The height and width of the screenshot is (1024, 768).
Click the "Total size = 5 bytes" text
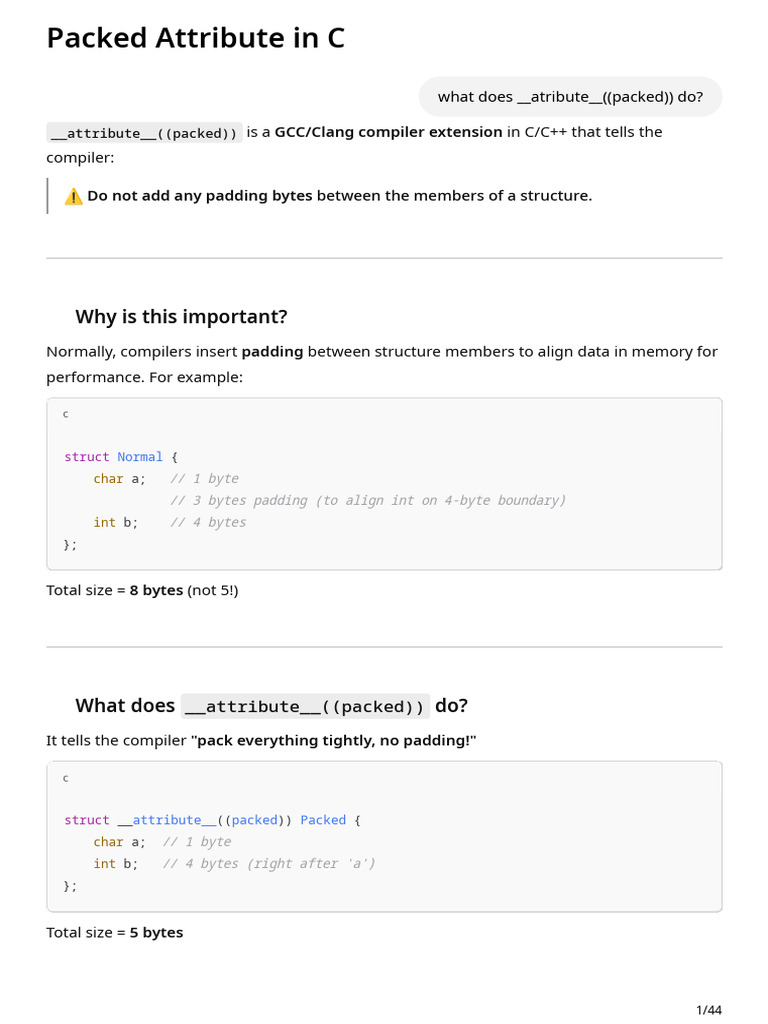click(x=115, y=932)
